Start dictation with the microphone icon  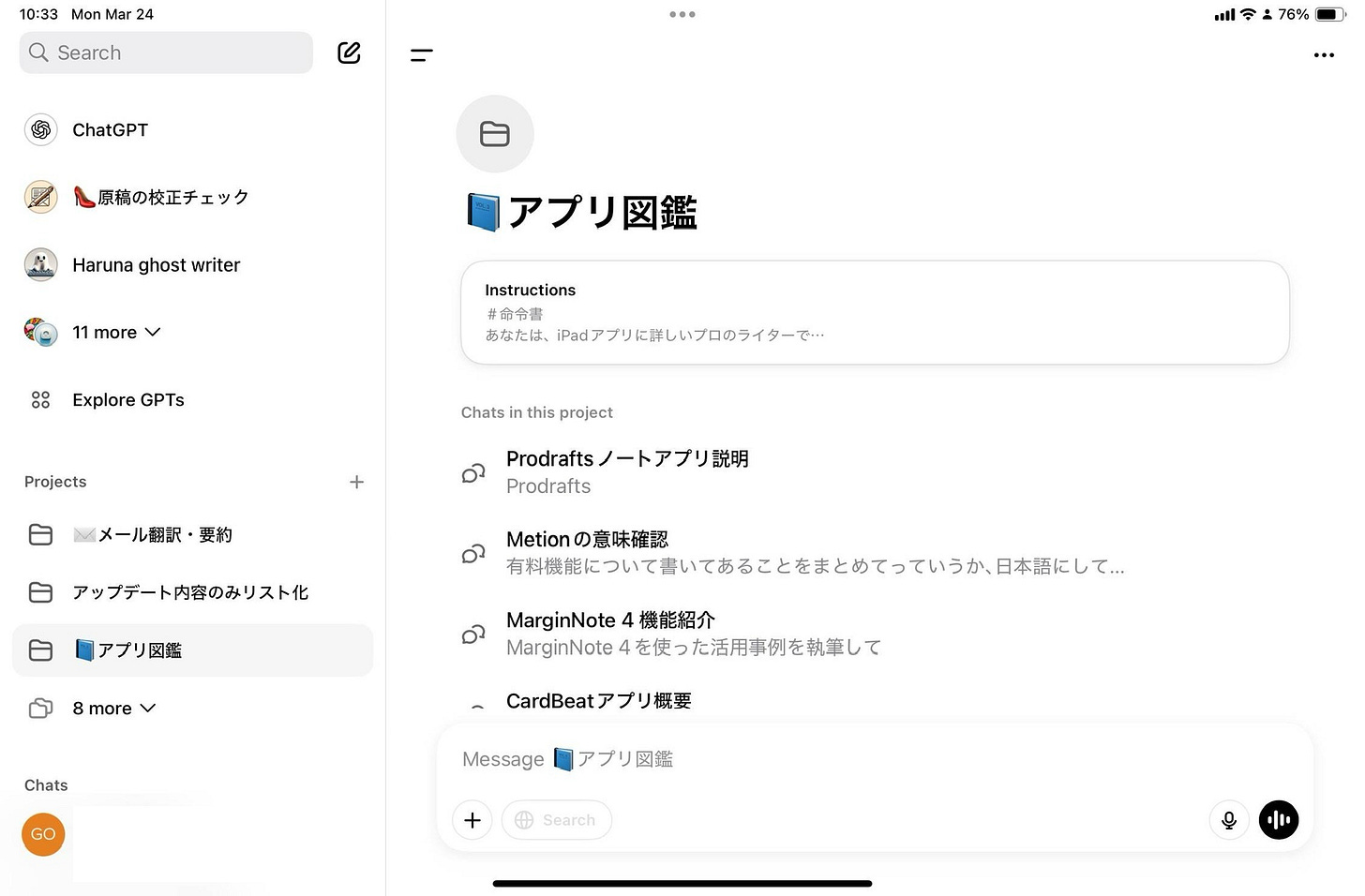[x=1229, y=820]
